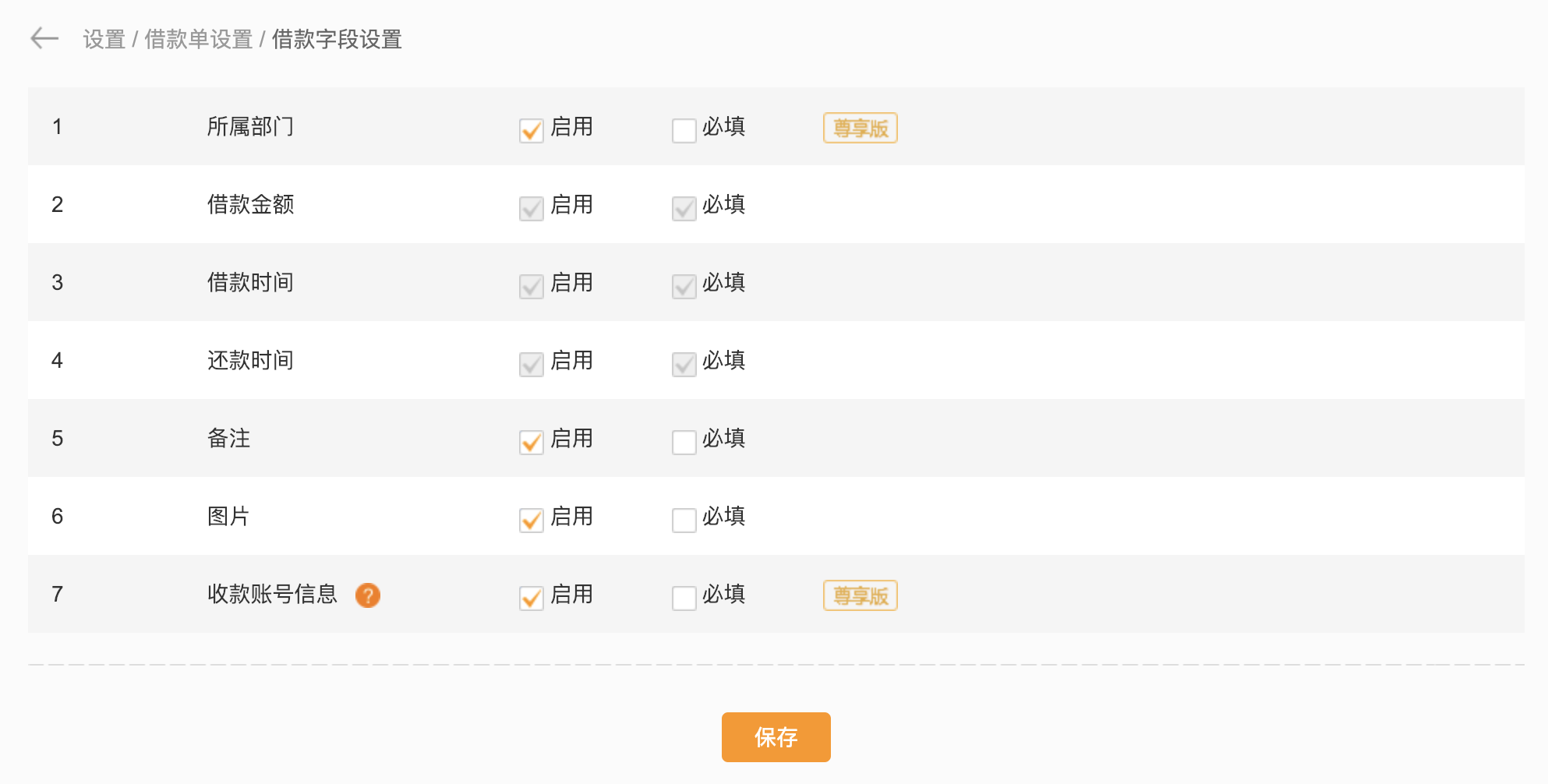Click the help icon beside 收款账号信息
The height and width of the screenshot is (784, 1548).
368,595
